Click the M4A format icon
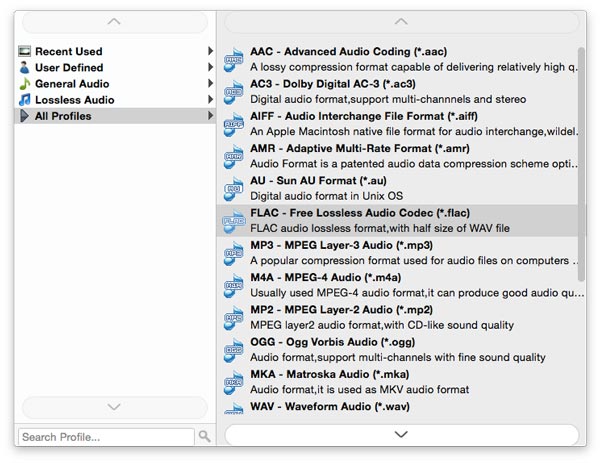 (234, 285)
